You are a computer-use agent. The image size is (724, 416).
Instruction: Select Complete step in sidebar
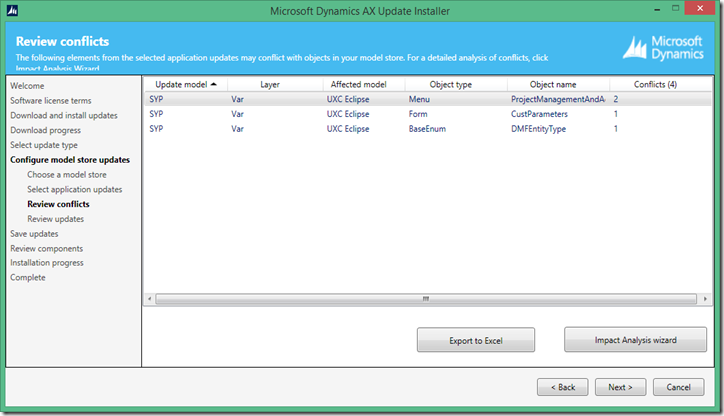[x=28, y=277]
